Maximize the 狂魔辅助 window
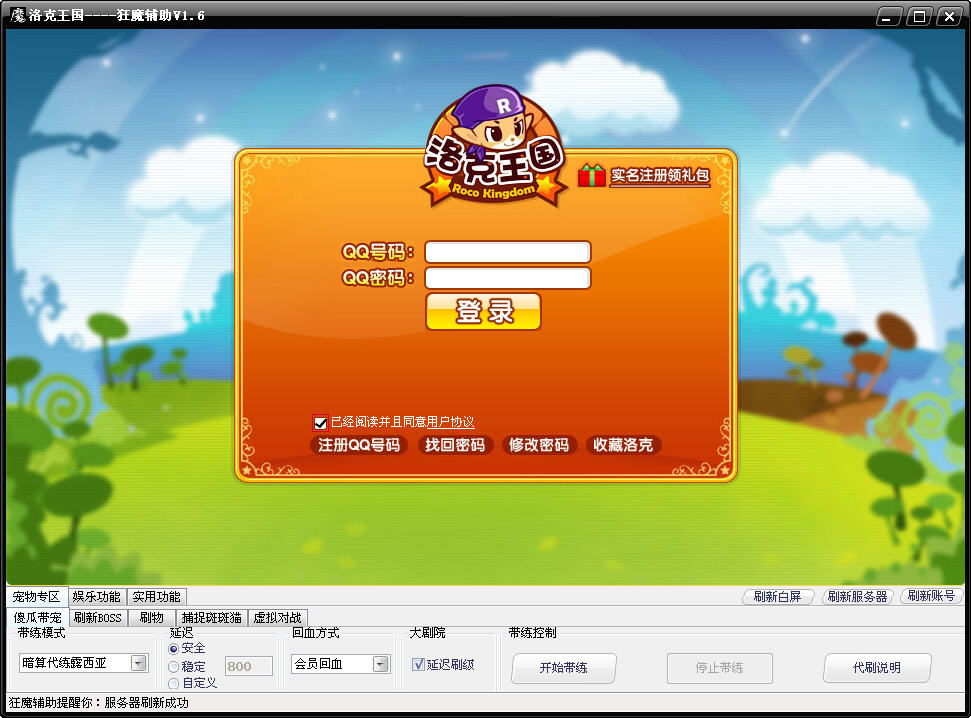 click(x=919, y=16)
